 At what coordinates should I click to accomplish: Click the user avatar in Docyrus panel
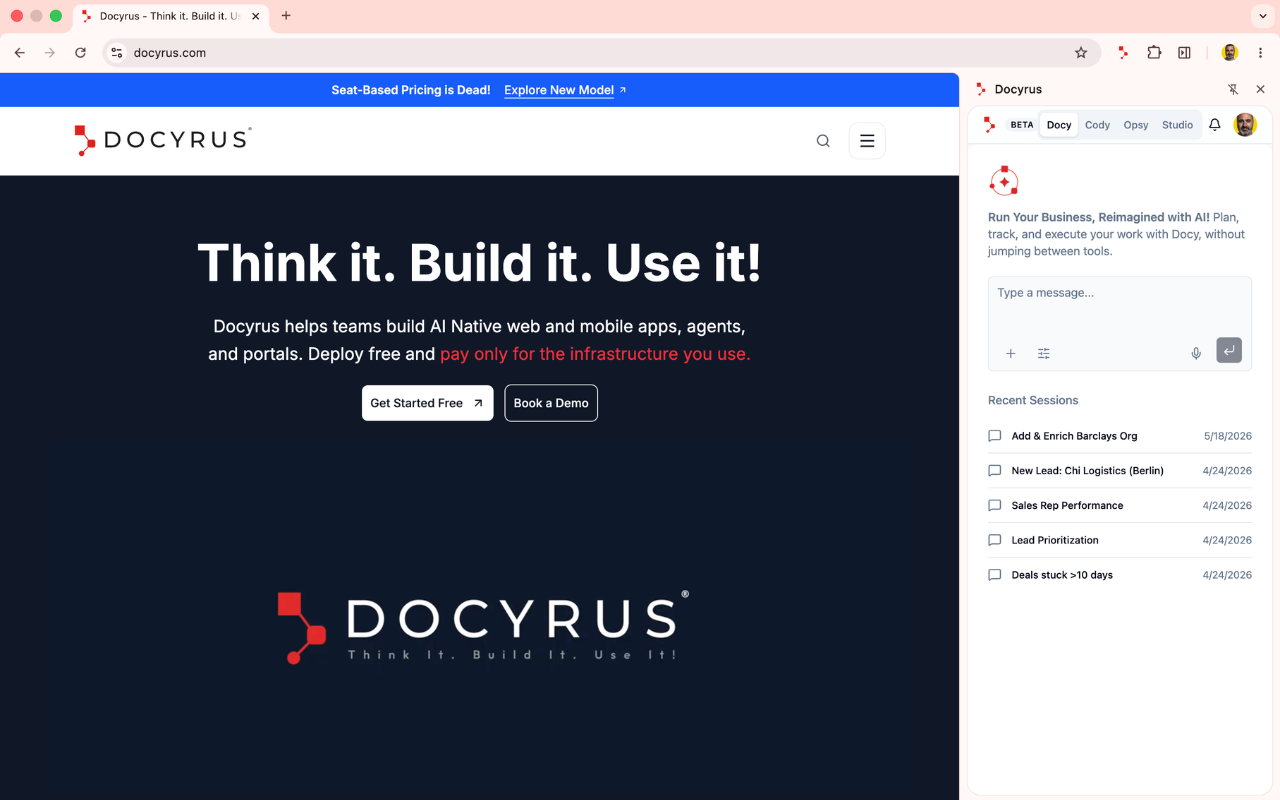[1245, 125]
